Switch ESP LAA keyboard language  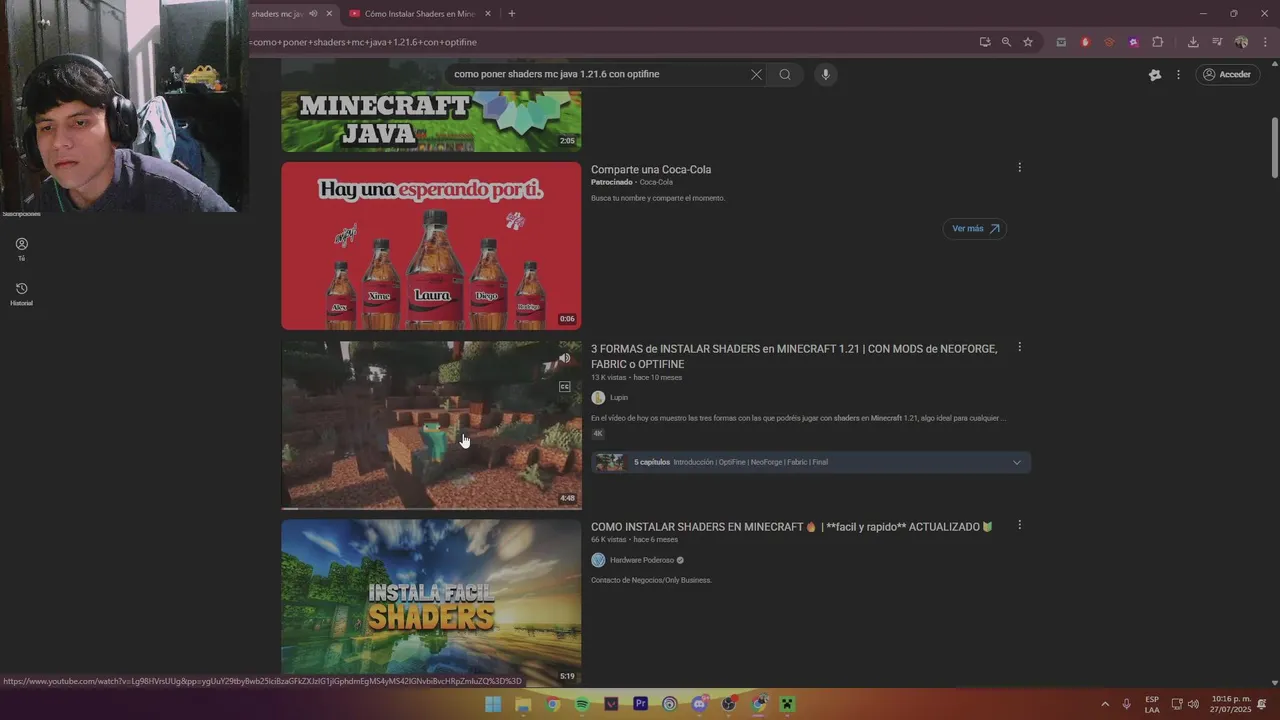click(x=1152, y=704)
